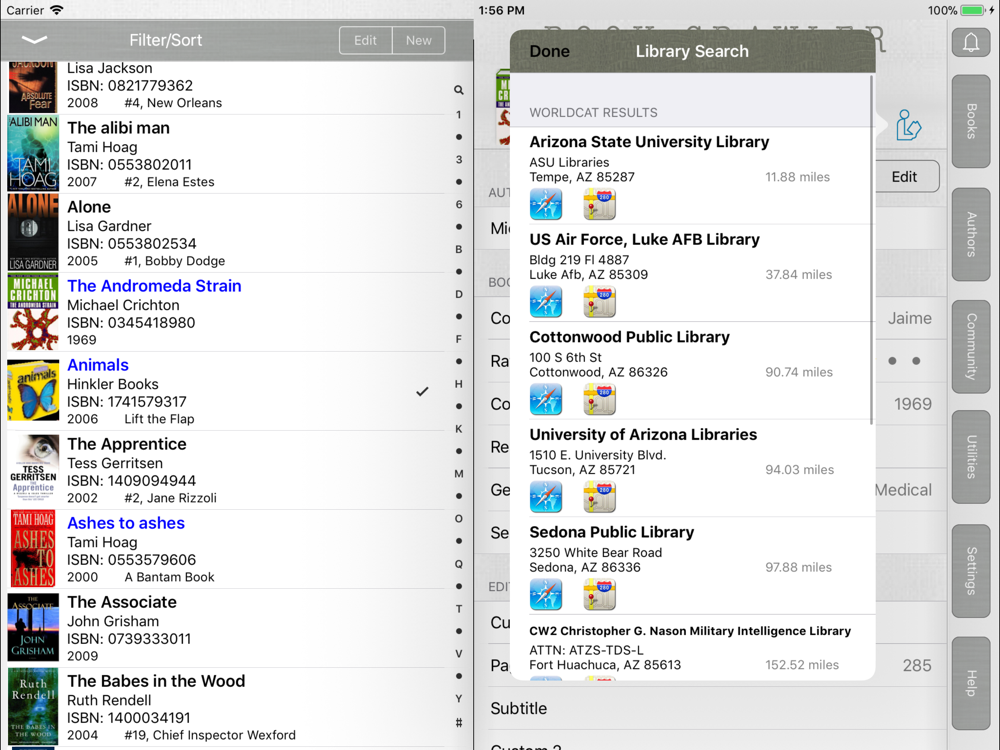Jump to letter F in the index
The width and height of the screenshot is (1000, 750).
[x=459, y=339]
